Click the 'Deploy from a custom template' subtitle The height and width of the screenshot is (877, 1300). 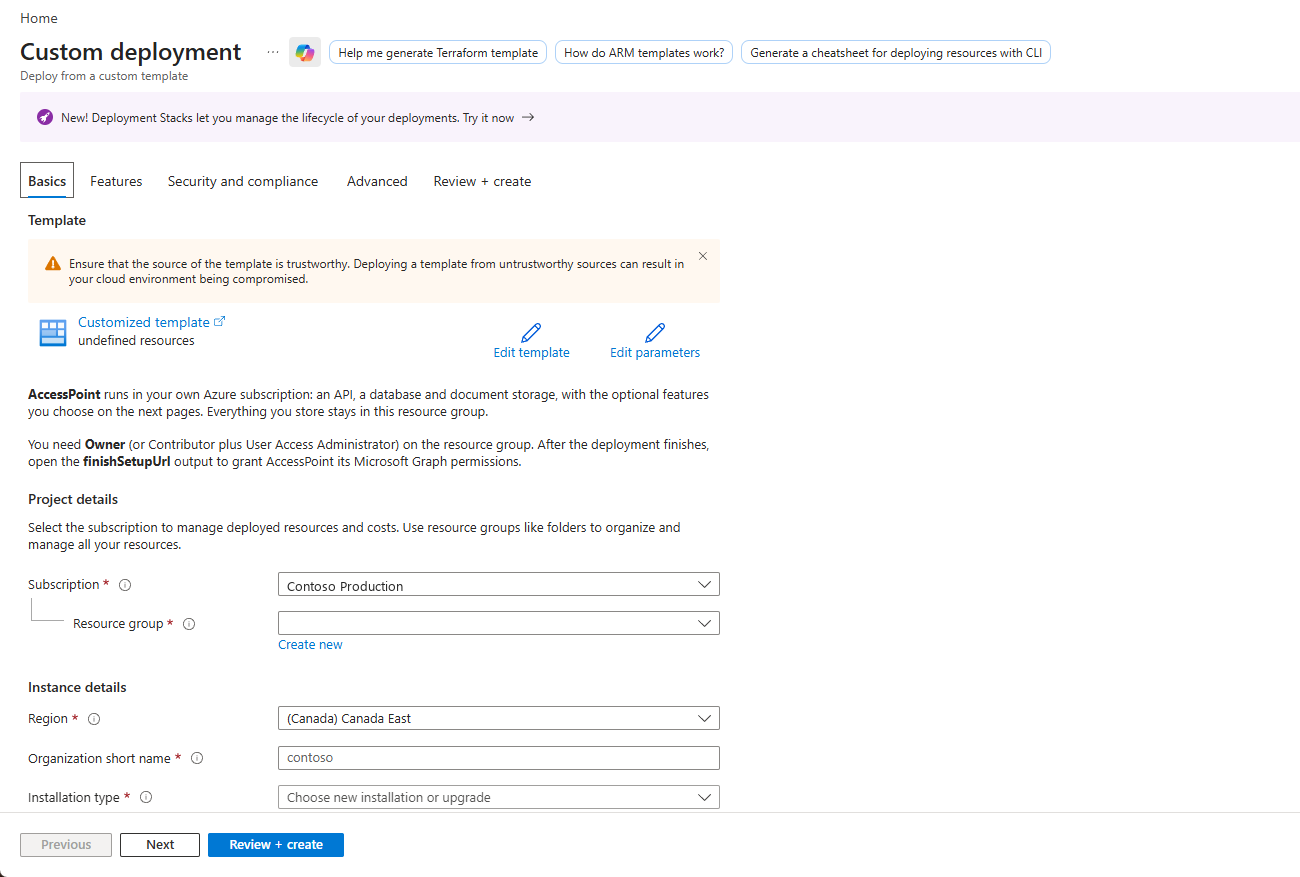(x=104, y=76)
